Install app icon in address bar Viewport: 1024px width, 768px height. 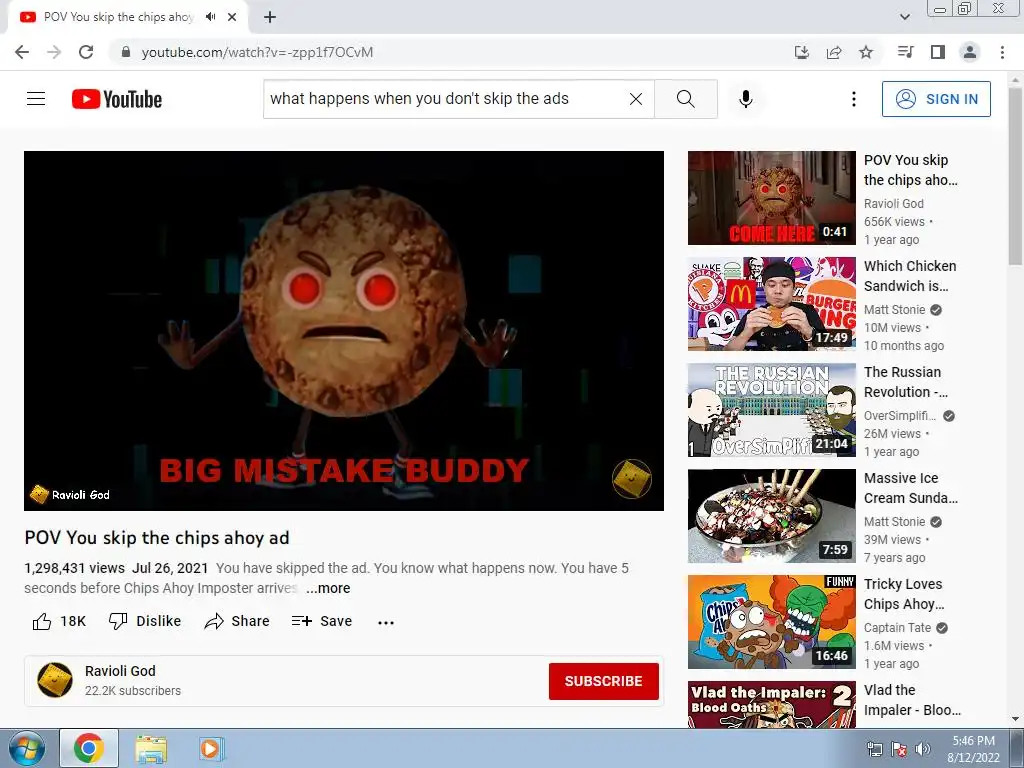(802, 52)
